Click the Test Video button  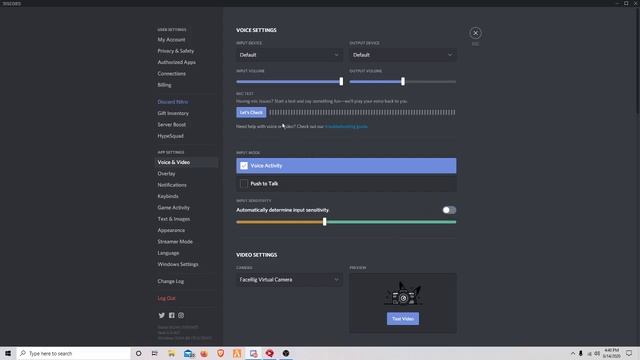(403, 319)
